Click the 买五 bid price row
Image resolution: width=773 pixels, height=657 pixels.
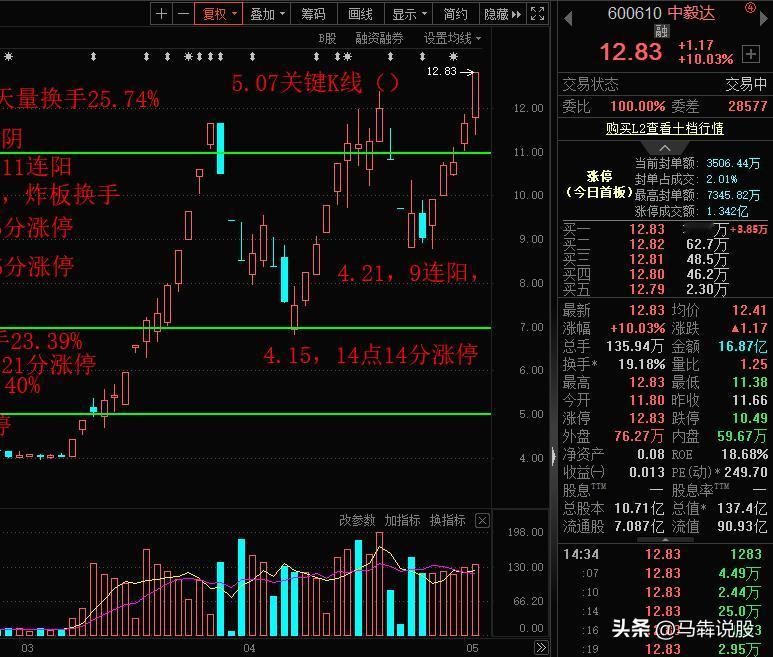[x=665, y=289]
